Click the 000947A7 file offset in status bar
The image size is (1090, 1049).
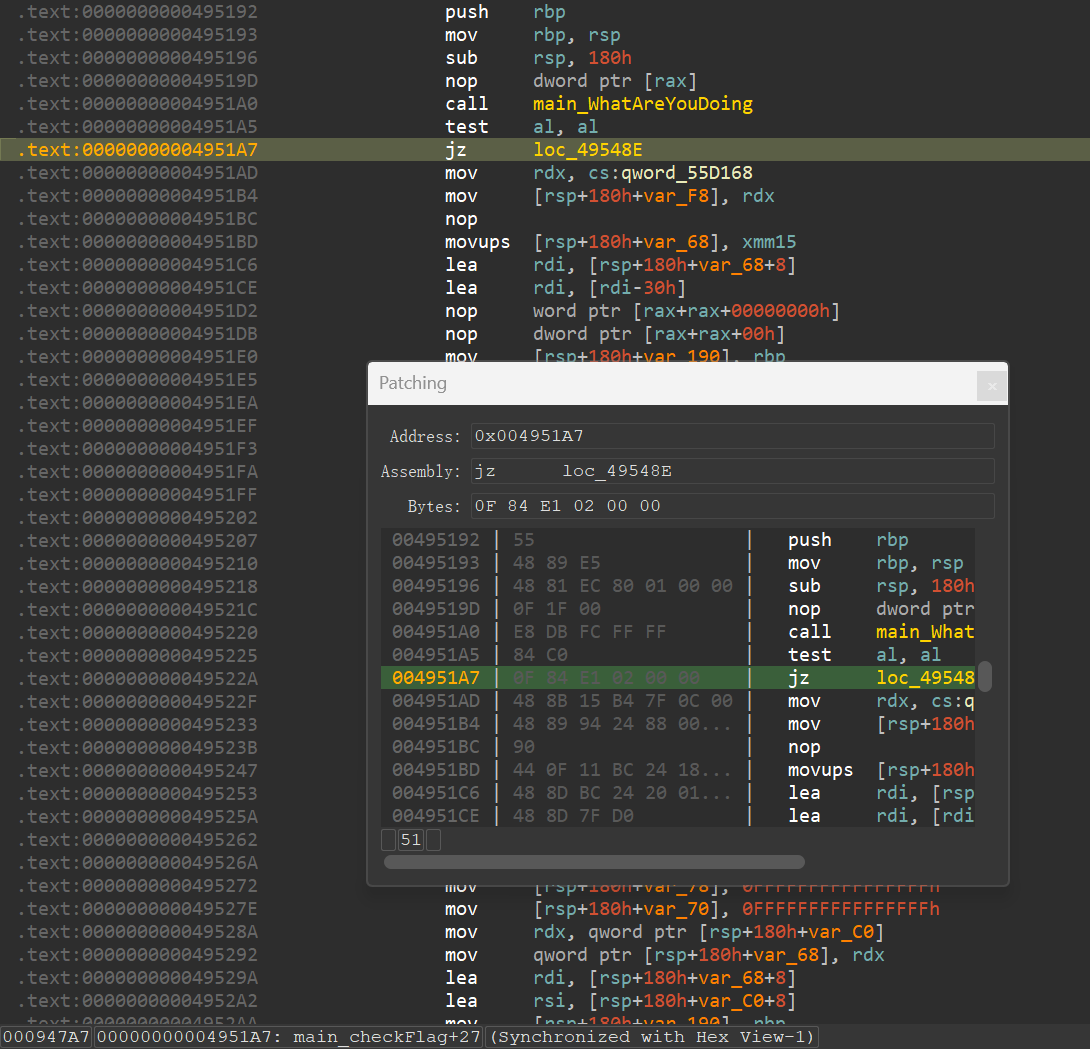47,1037
